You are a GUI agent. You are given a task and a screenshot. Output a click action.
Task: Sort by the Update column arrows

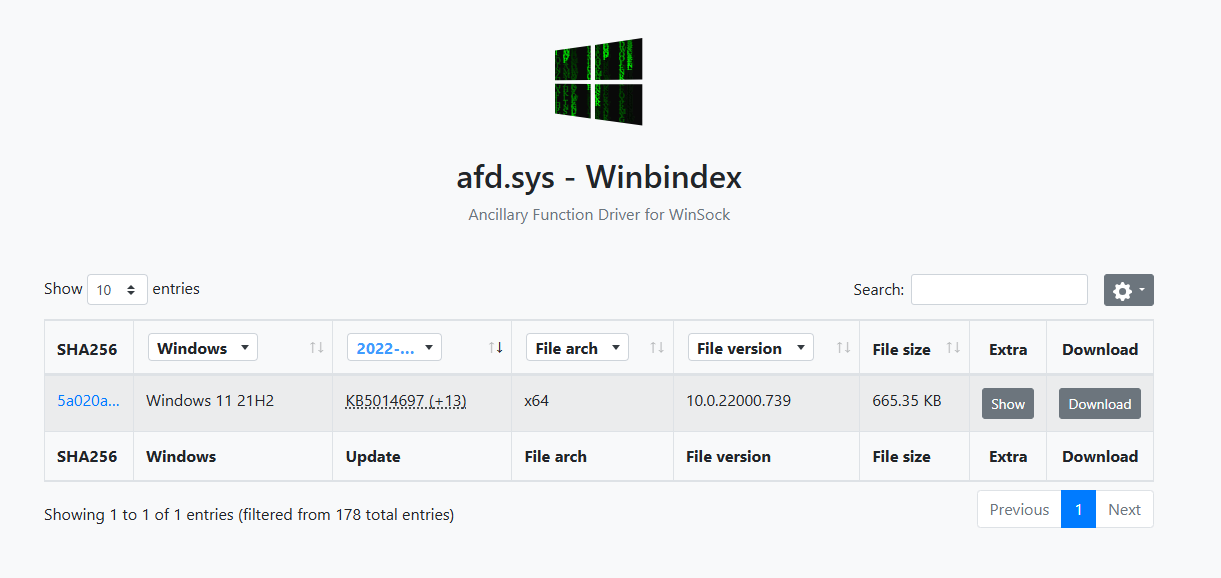point(496,348)
